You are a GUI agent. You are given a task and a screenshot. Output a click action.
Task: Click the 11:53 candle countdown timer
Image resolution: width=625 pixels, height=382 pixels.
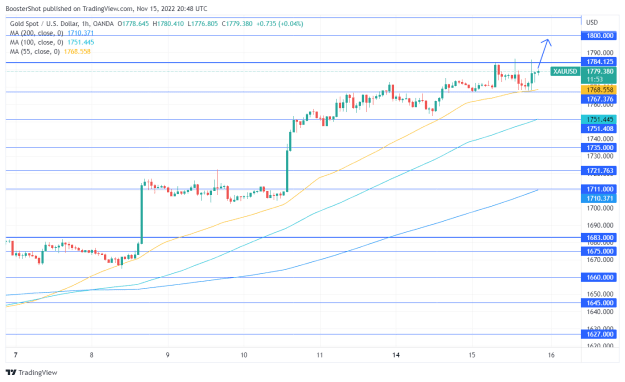click(x=595, y=79)
